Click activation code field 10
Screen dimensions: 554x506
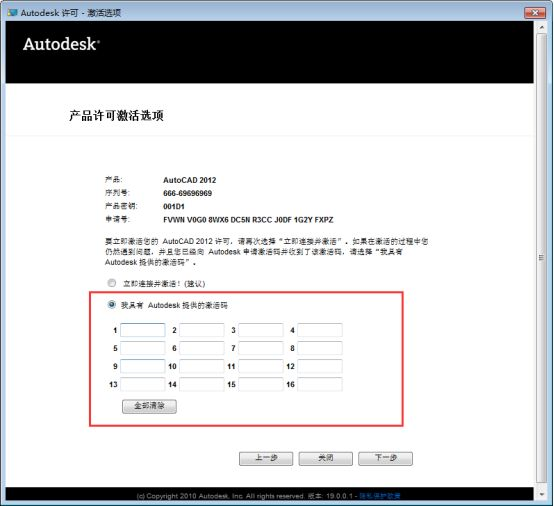202,366
